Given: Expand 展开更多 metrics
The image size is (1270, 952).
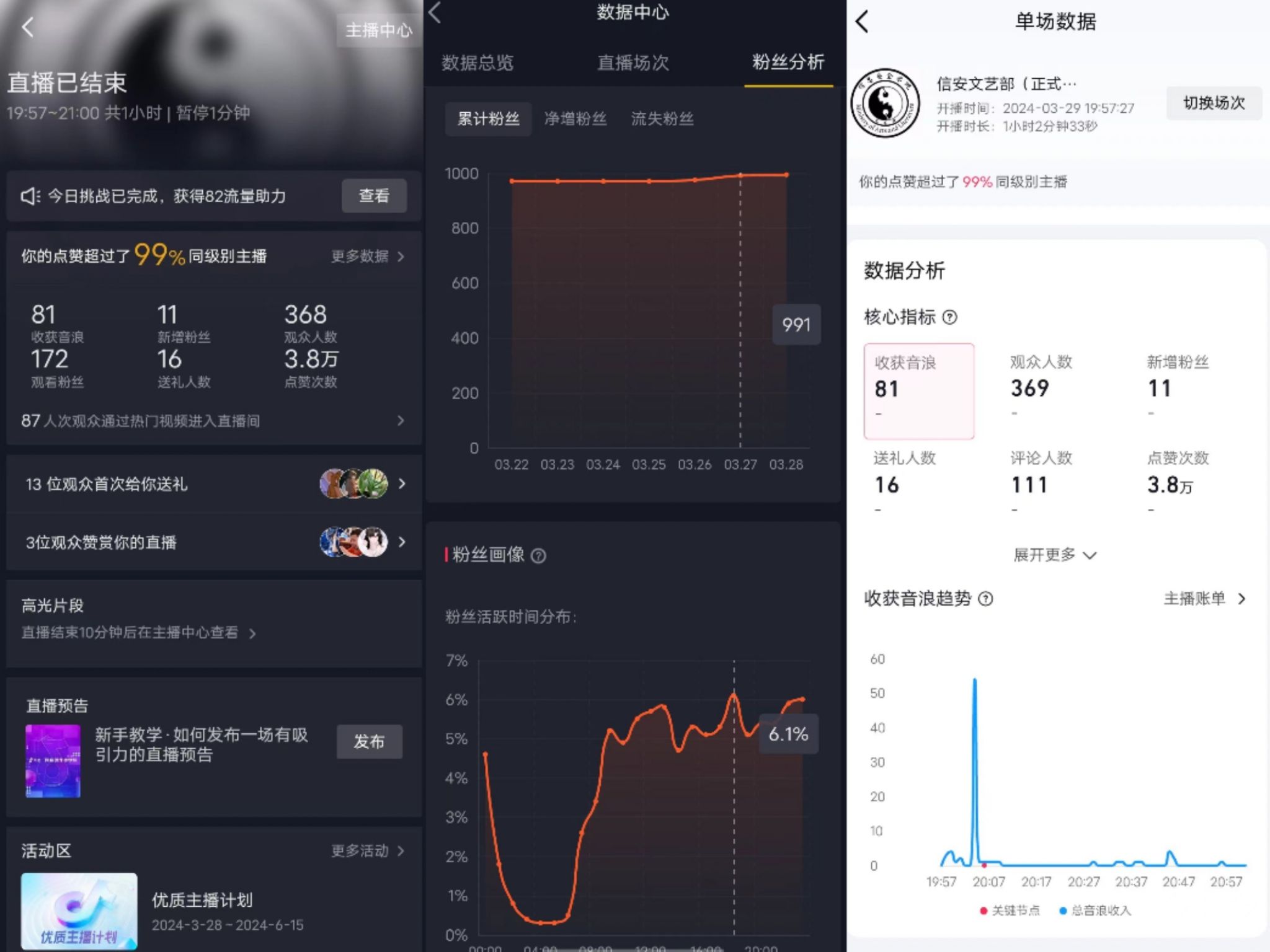Looking at the screenshot, I should coord(1055,555).
